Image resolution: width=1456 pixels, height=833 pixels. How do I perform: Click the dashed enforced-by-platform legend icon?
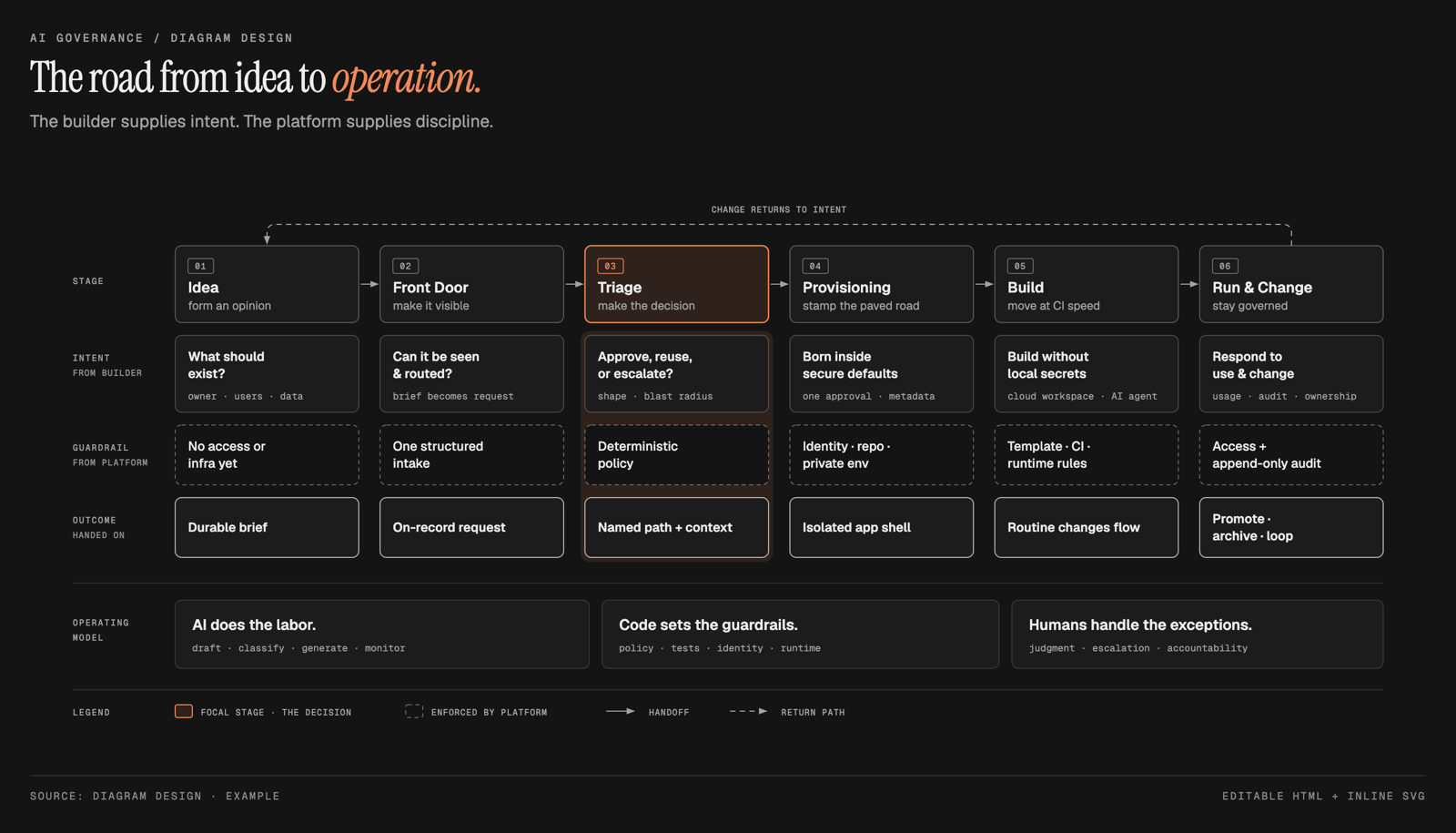(x=414, y=711)
